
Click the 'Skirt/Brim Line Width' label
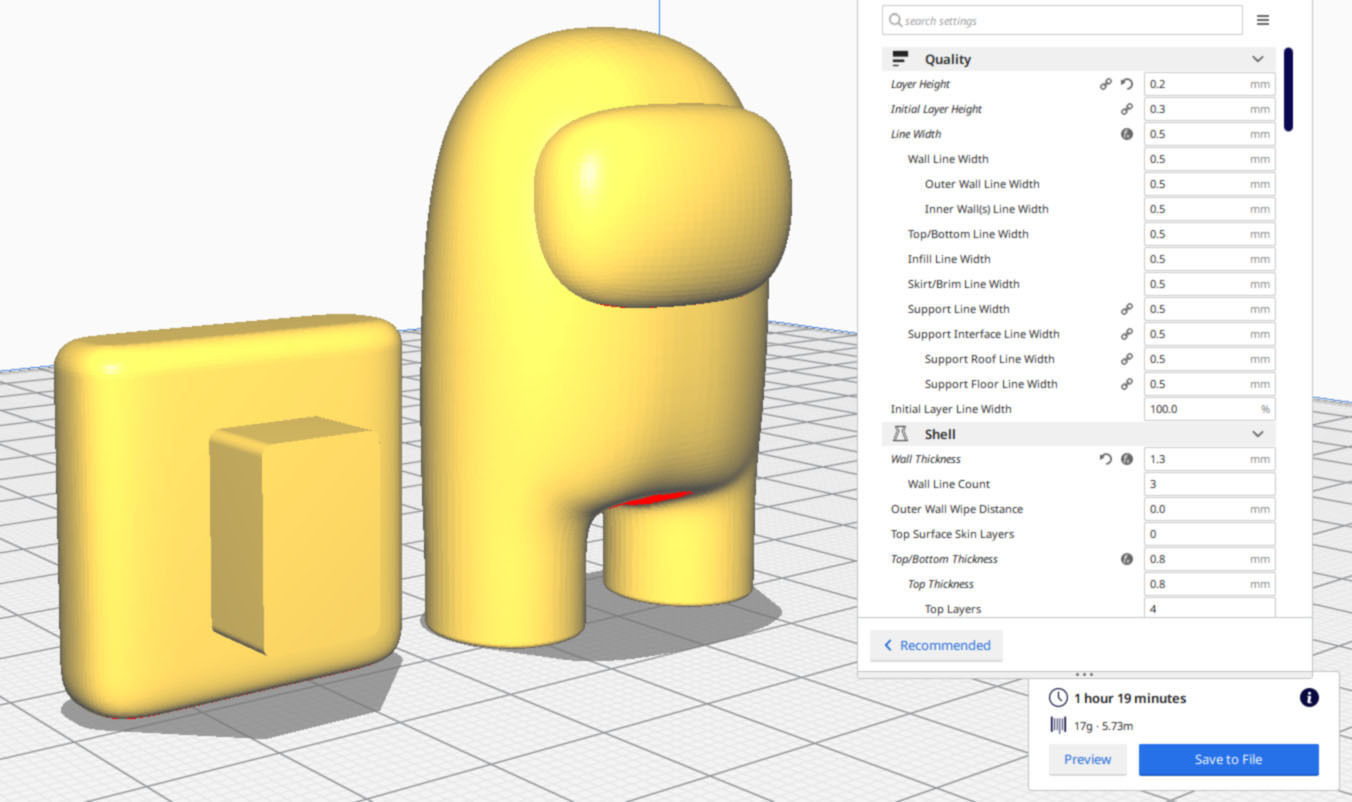coord(964,284)
